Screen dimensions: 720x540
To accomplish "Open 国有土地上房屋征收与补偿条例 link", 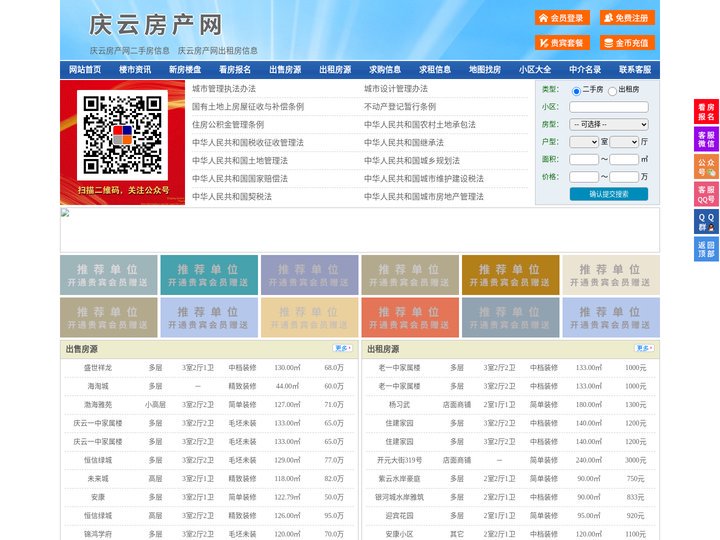I will (x=248, y=107).
